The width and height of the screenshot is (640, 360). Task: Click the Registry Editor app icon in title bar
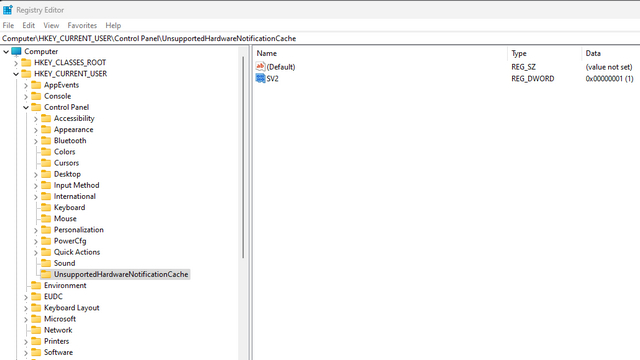pyautogui.click(x=7, y=10)
